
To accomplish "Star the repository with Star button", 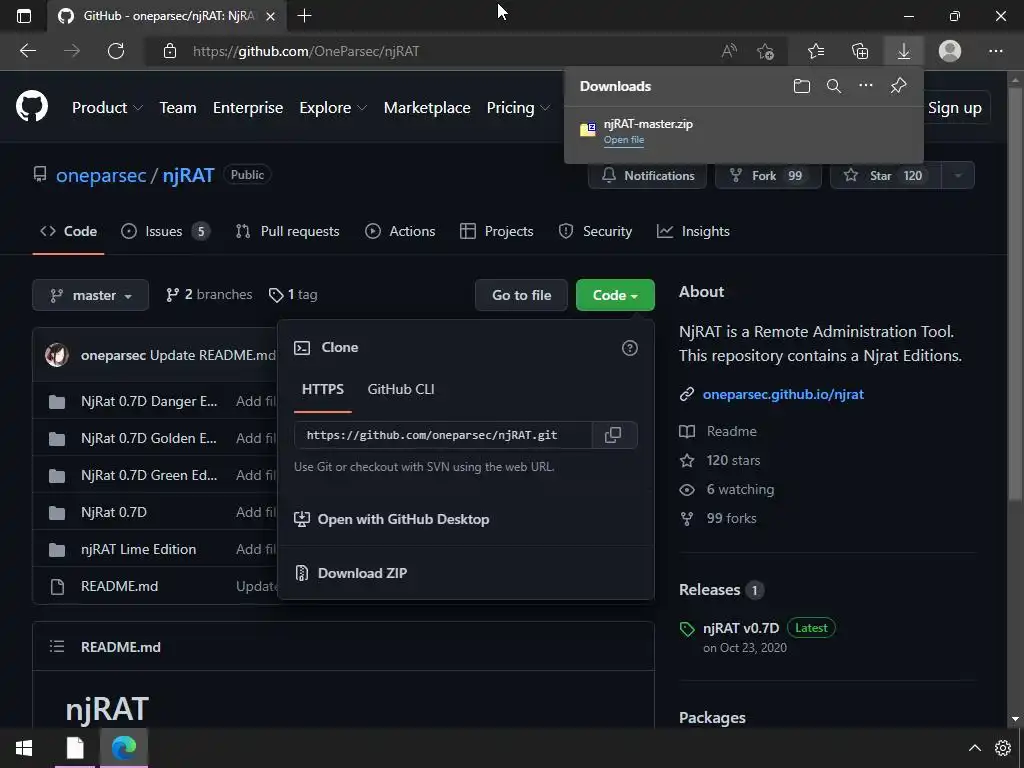I will 886,176.
